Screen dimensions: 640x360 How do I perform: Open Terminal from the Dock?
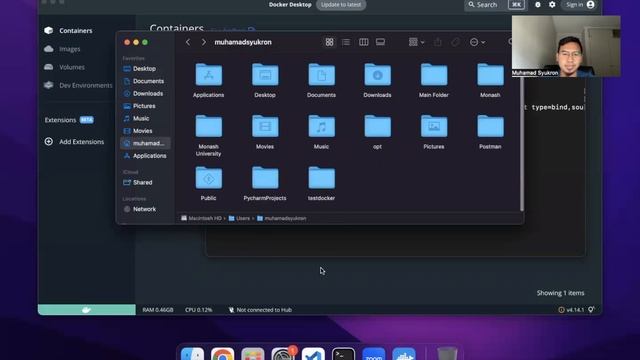[343, 354]
